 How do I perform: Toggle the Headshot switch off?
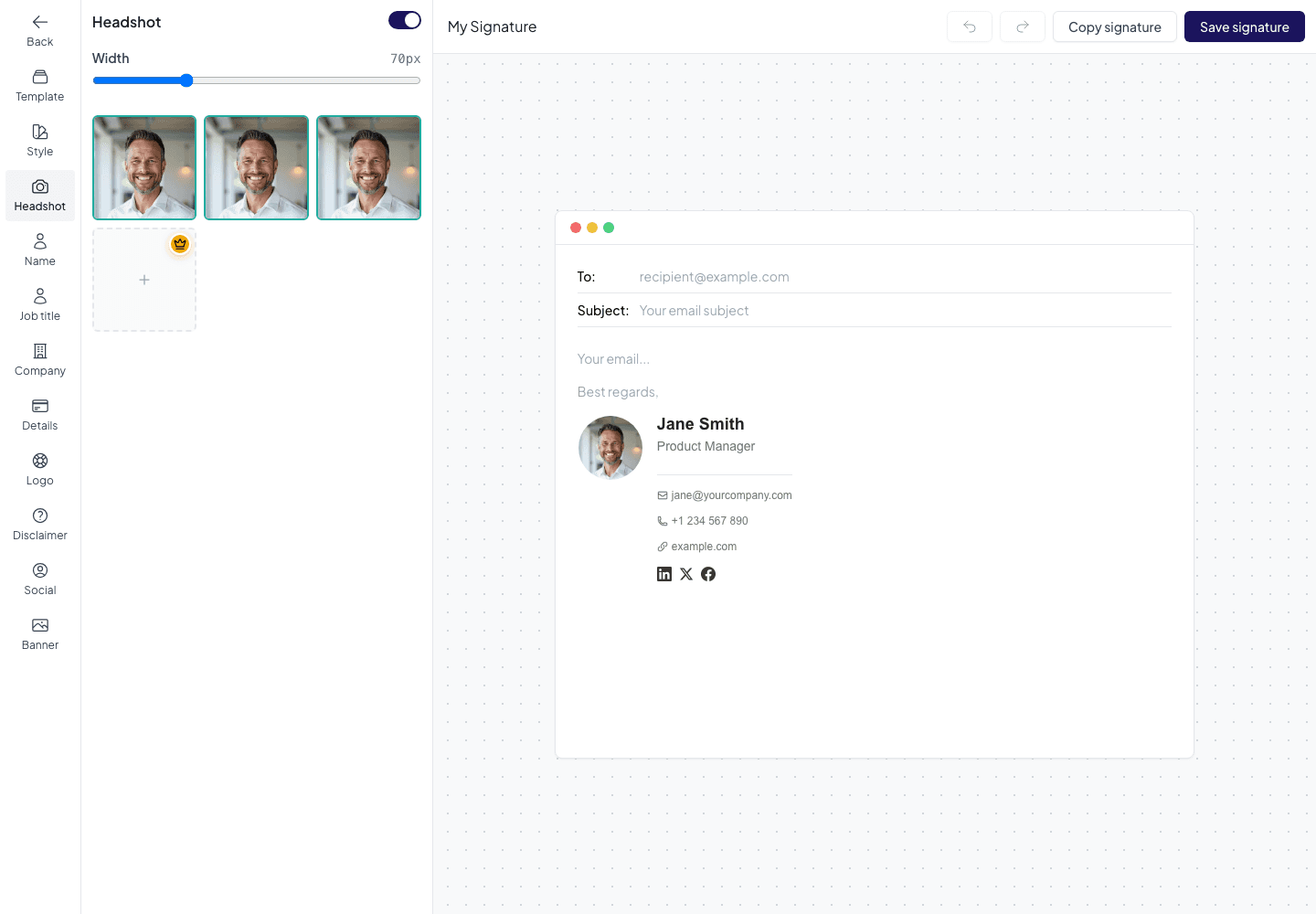point(405,20)
